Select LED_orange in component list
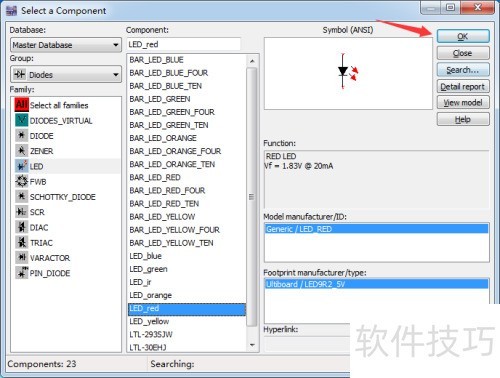Image resolution: width=500 pixels, height=378 pixels. [150, 295]
